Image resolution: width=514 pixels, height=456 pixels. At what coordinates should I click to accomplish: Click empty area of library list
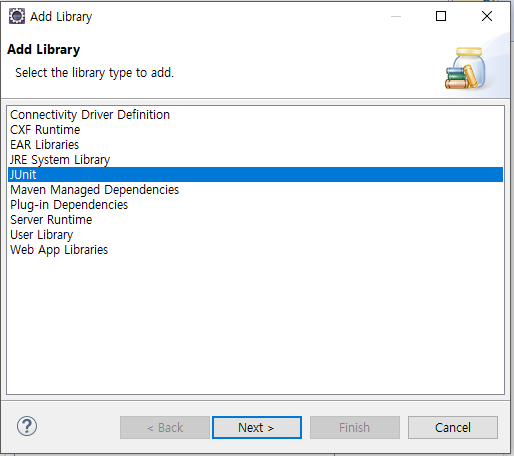point(255,323)
